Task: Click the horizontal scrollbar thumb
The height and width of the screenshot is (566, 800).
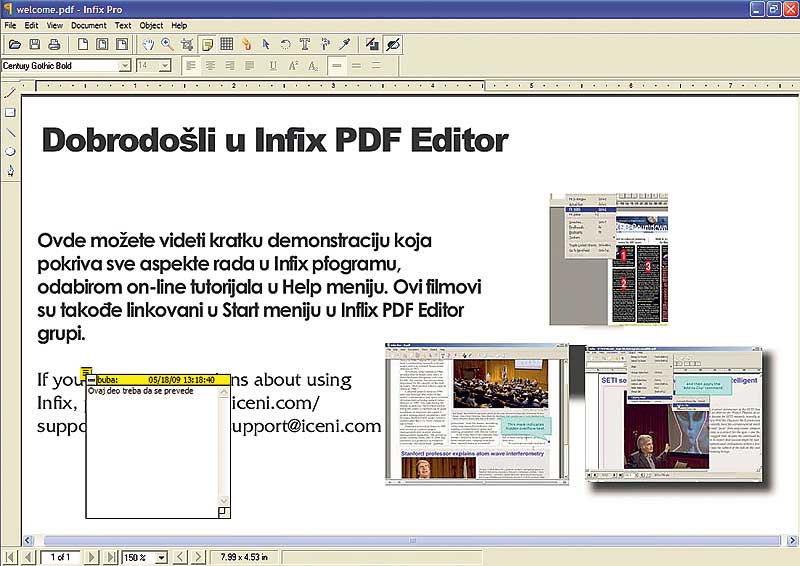Action: point(412,540)
